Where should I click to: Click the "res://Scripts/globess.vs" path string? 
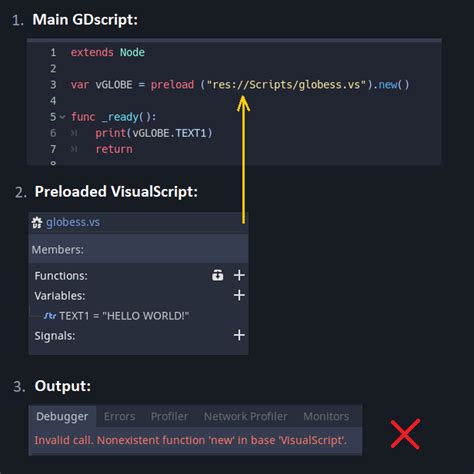pyautogui.click(x=286, y=85)
